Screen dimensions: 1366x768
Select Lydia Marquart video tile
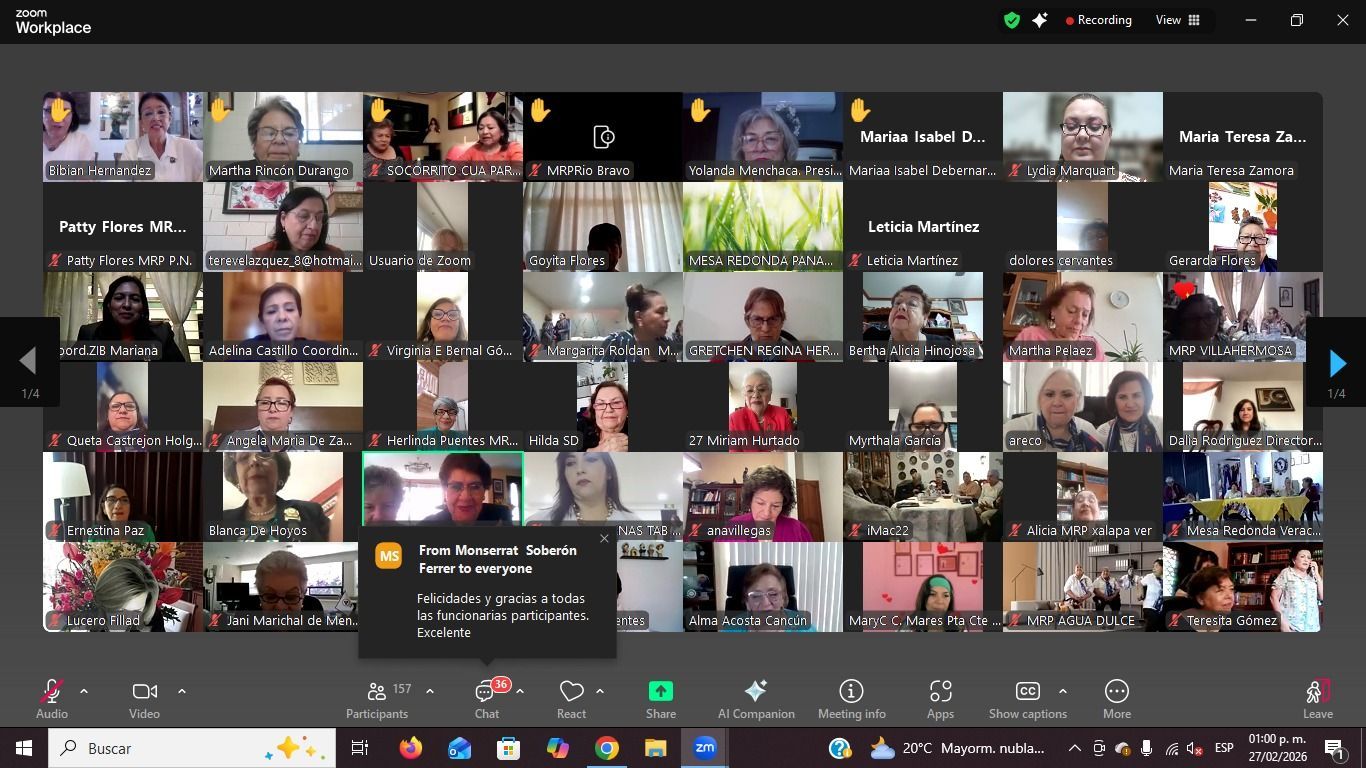click(1083, 137)
